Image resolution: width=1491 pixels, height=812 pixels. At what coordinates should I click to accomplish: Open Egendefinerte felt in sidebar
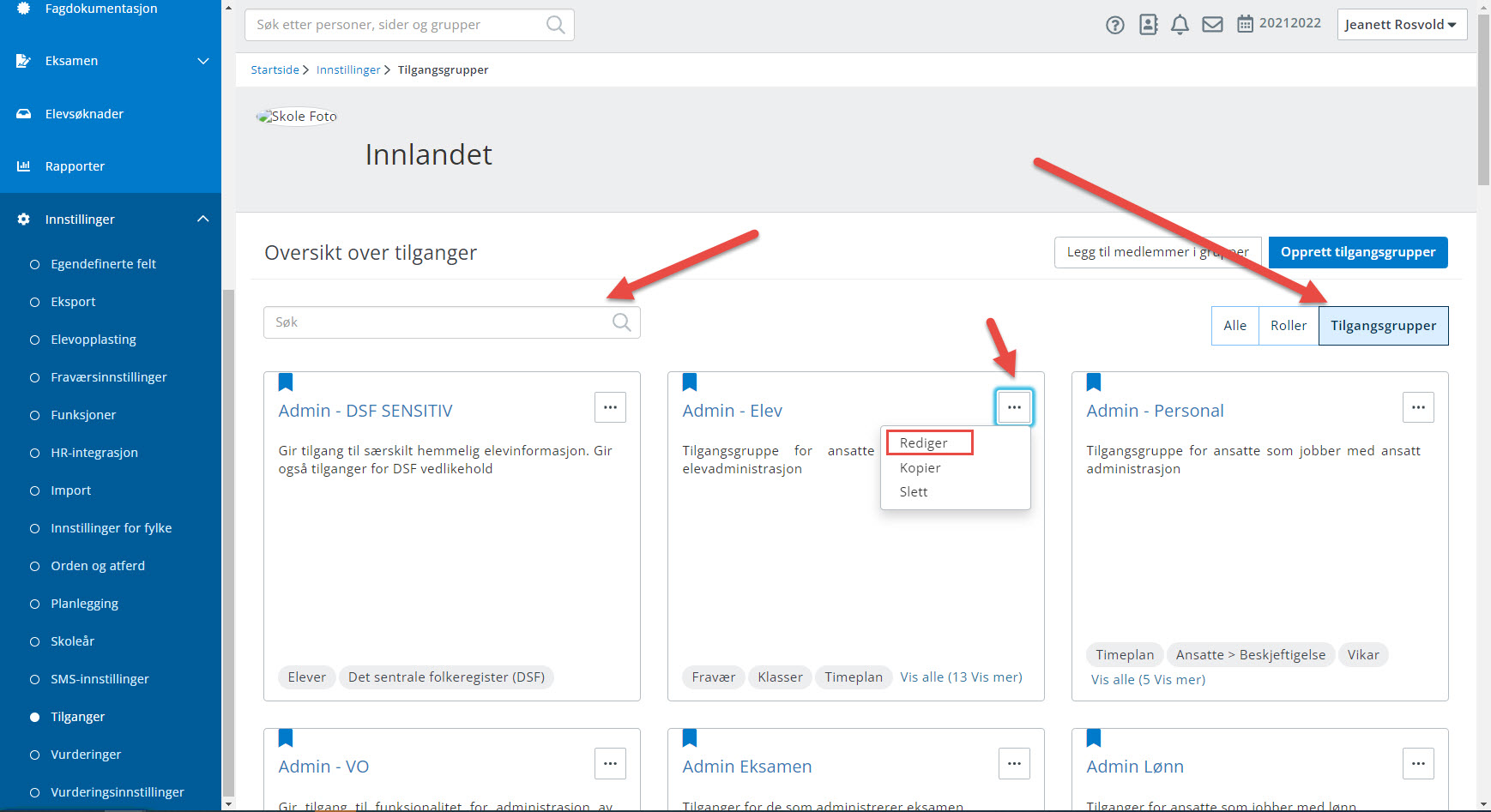103,264
